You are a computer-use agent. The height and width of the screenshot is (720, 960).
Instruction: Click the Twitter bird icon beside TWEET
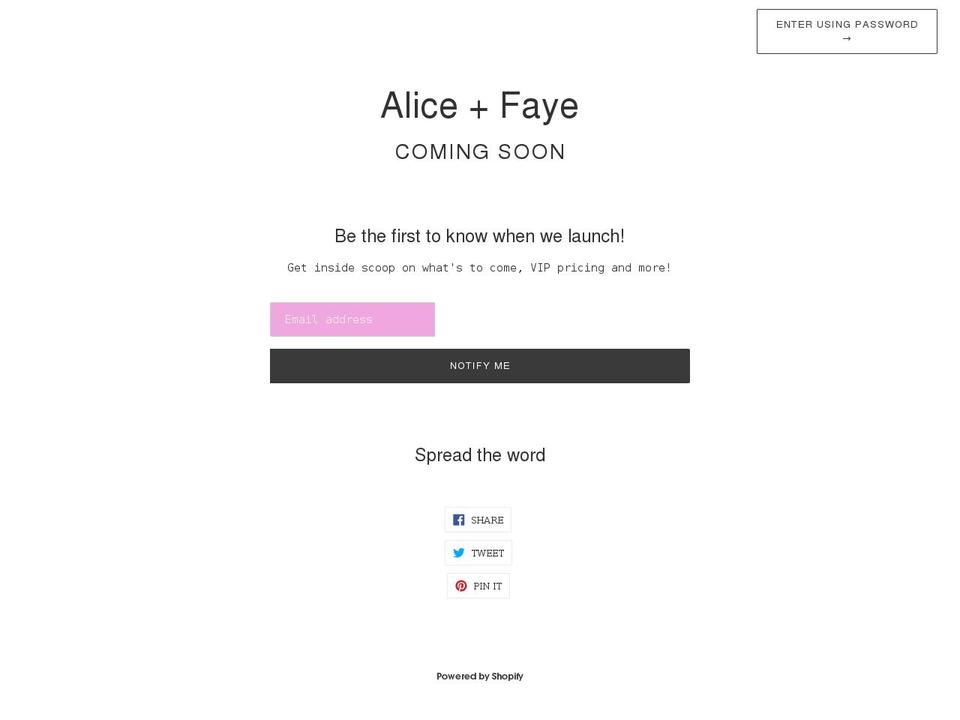tap(458, 552)
